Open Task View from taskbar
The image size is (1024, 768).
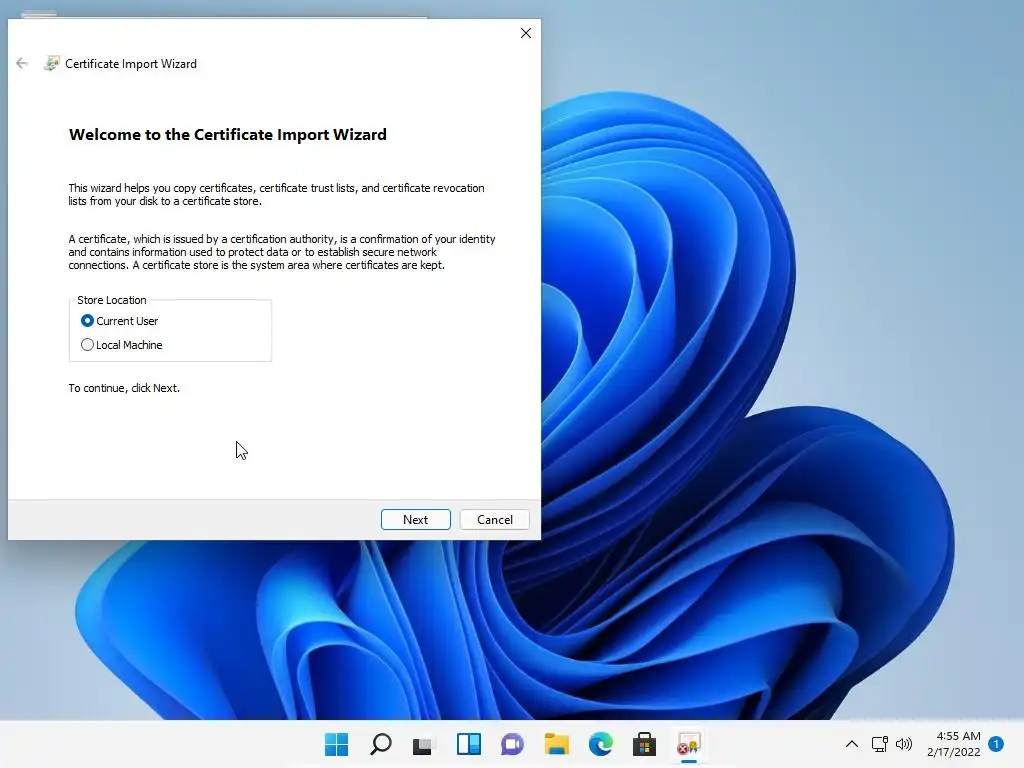click(x=423, y=744)
